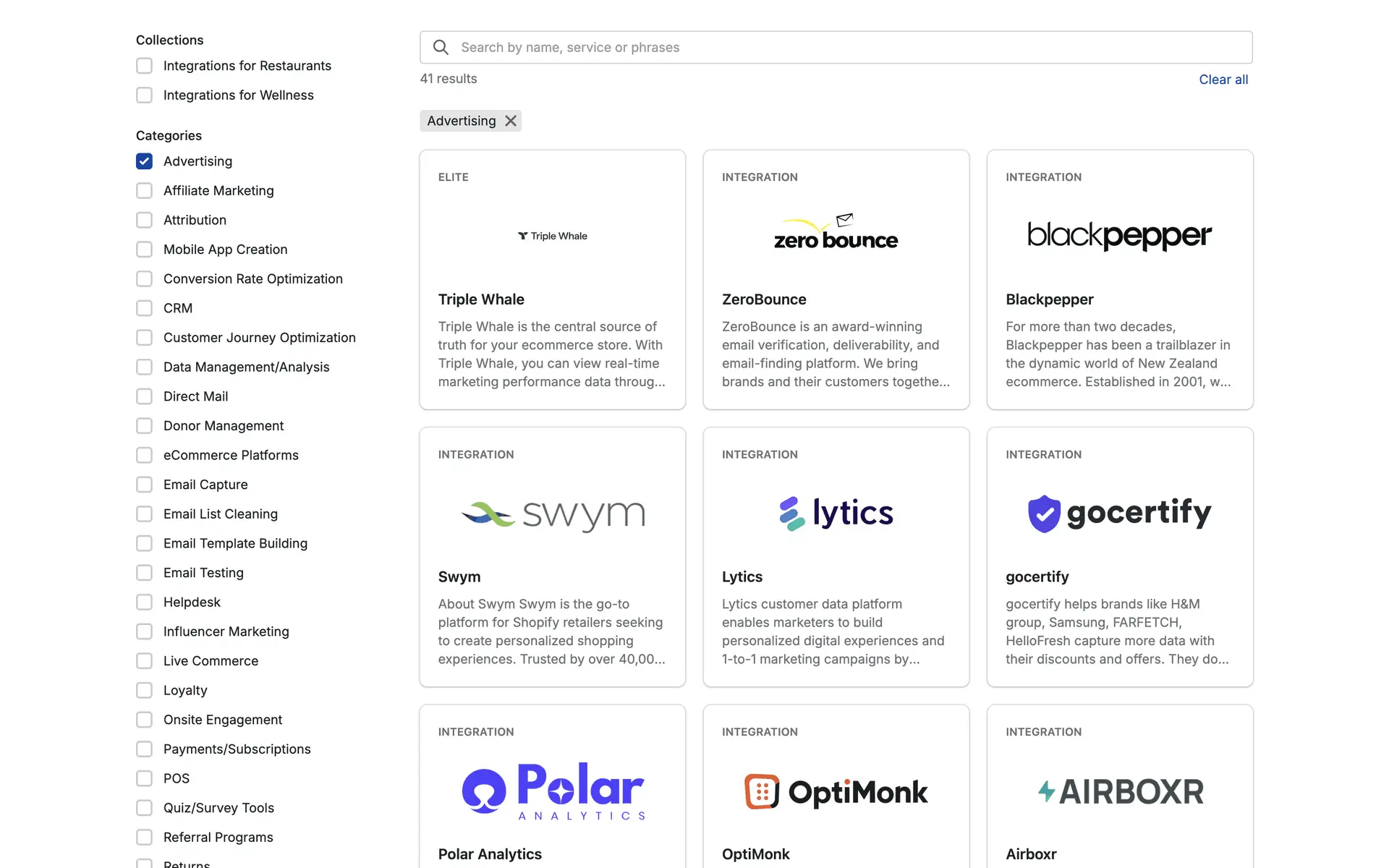1389x868 pixels.
Task: Click the Blackpepper logo
Action: coord(1119,236)
